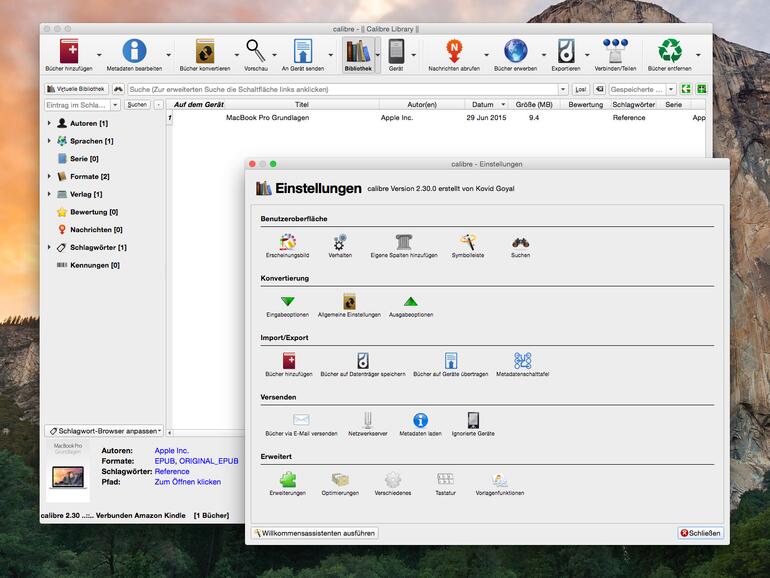The image size is (770, 578).
Task: Open the Schlagwort-Browser anpassen dropdown
Action: 104,431
